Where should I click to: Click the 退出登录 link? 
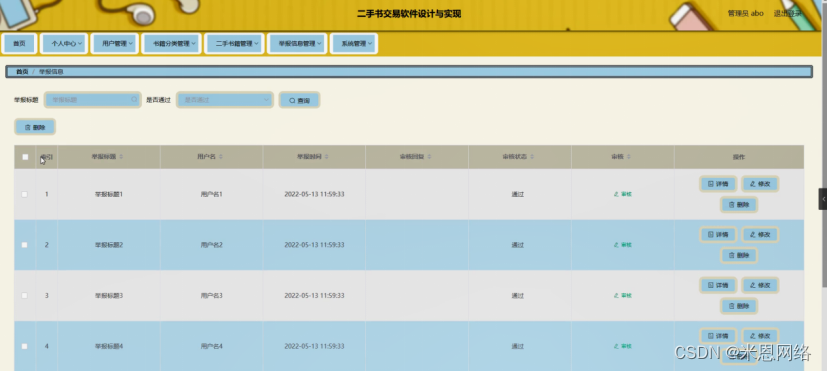[x=787, y=14]
